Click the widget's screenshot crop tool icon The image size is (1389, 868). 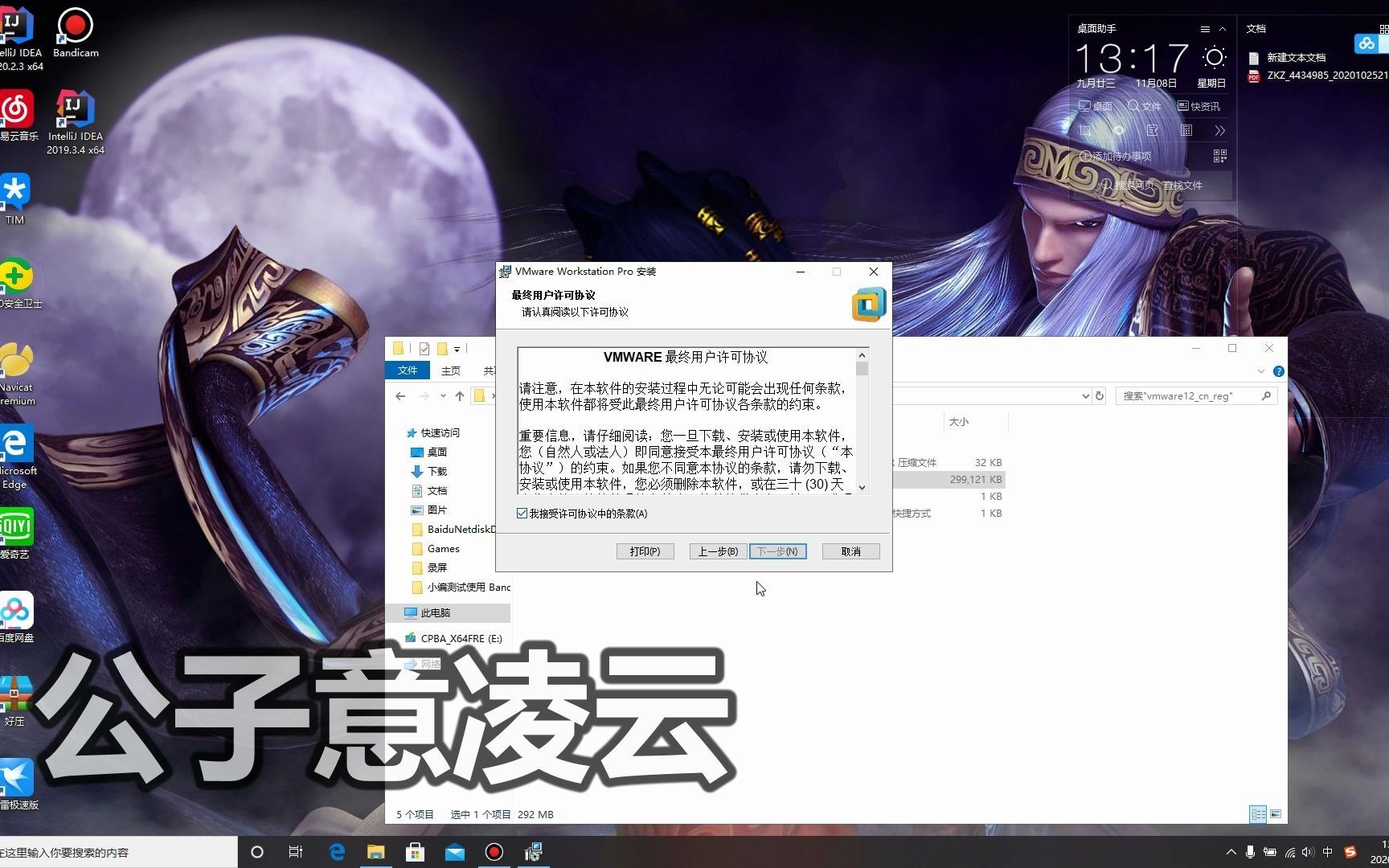1084,130
